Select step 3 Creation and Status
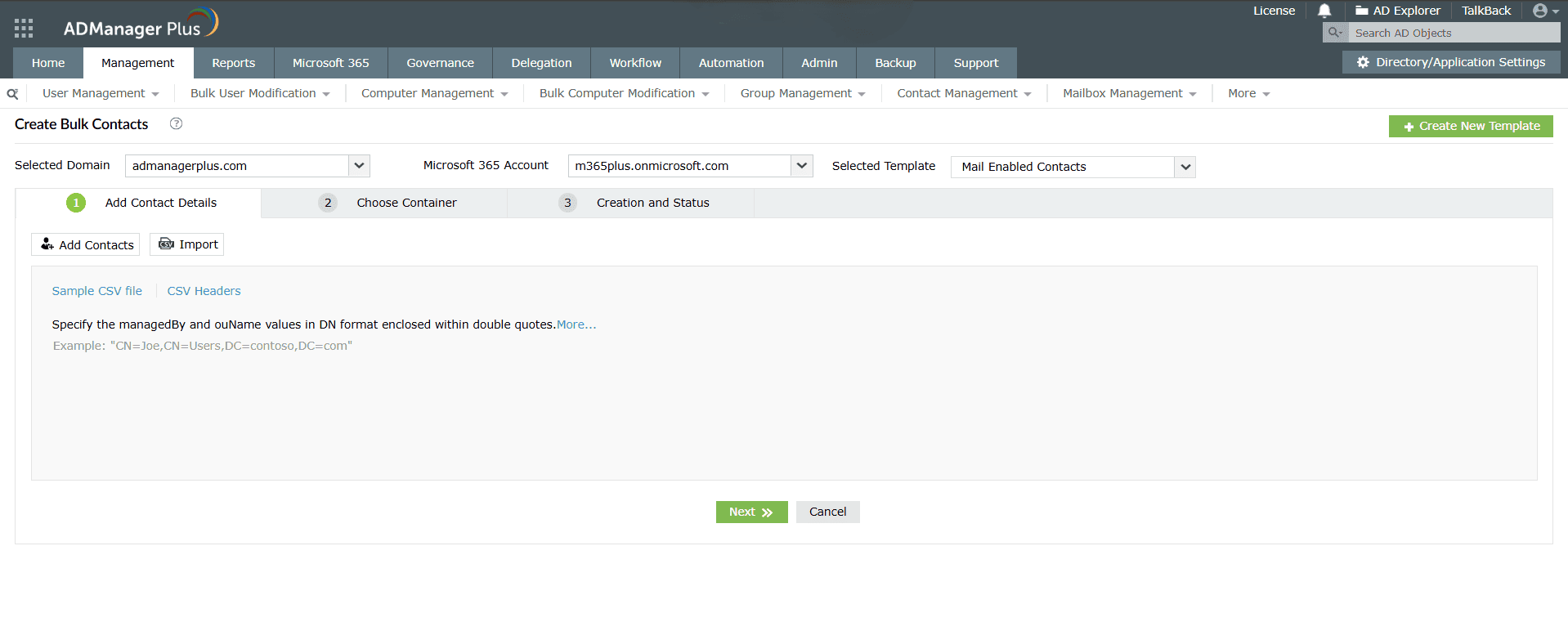 click(630, 203)
